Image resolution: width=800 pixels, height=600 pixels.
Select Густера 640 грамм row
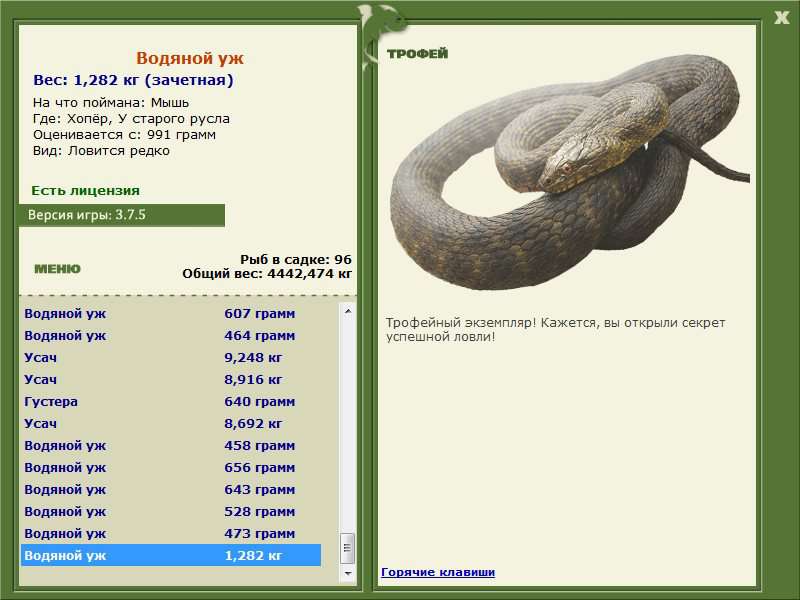coord(171,401)
